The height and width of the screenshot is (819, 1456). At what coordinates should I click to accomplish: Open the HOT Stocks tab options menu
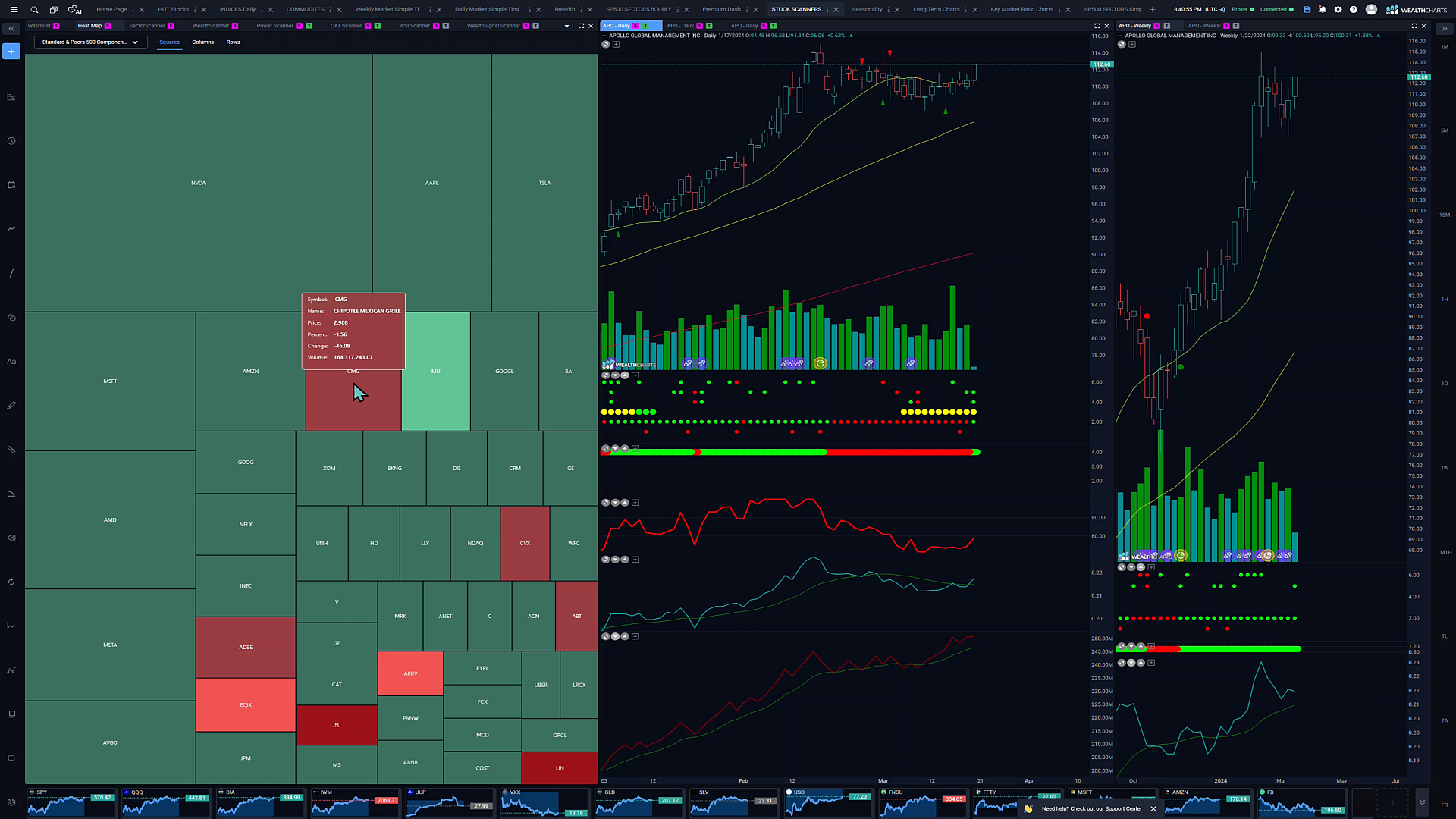194,10
